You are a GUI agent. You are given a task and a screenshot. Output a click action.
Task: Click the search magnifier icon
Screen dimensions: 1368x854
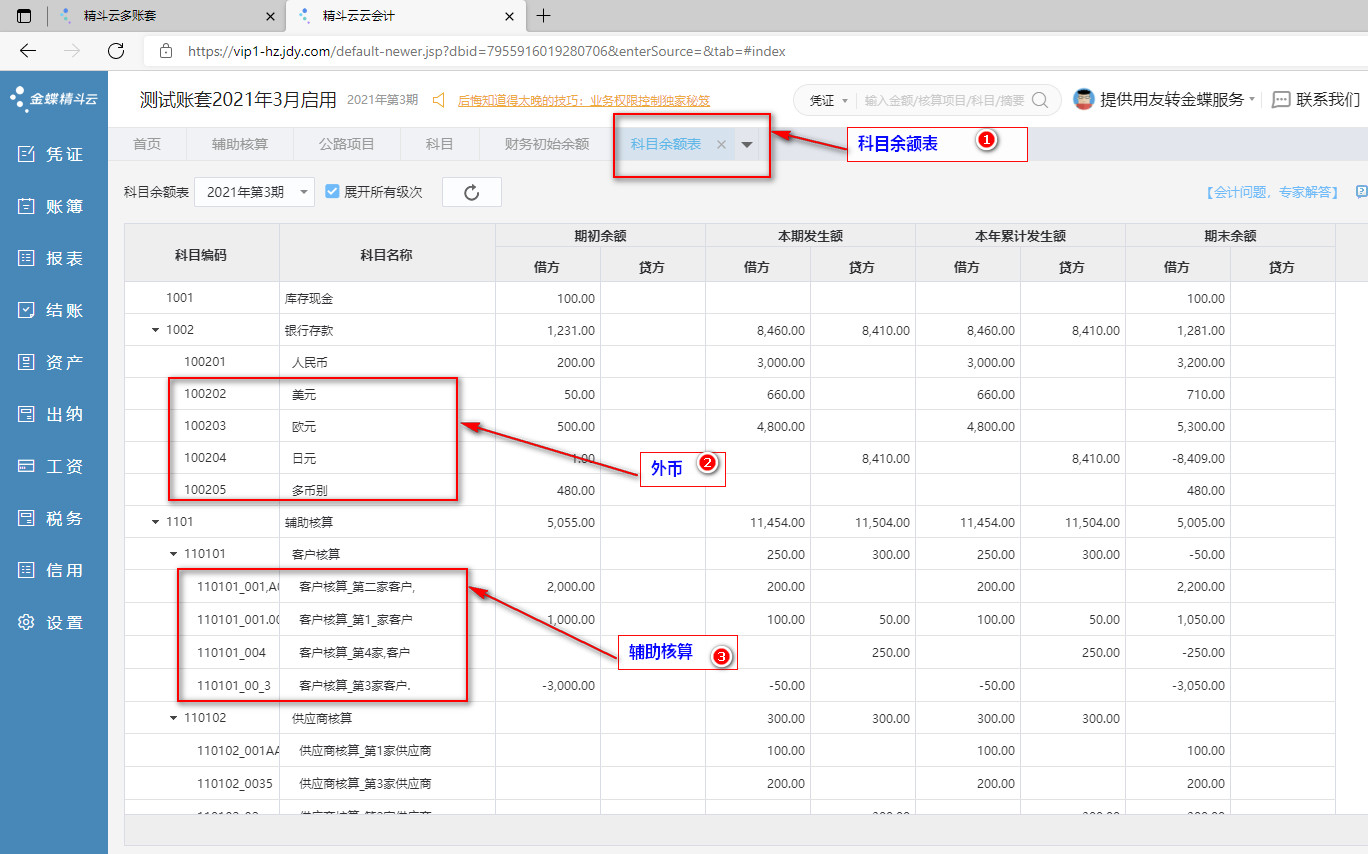(1040, 100)
